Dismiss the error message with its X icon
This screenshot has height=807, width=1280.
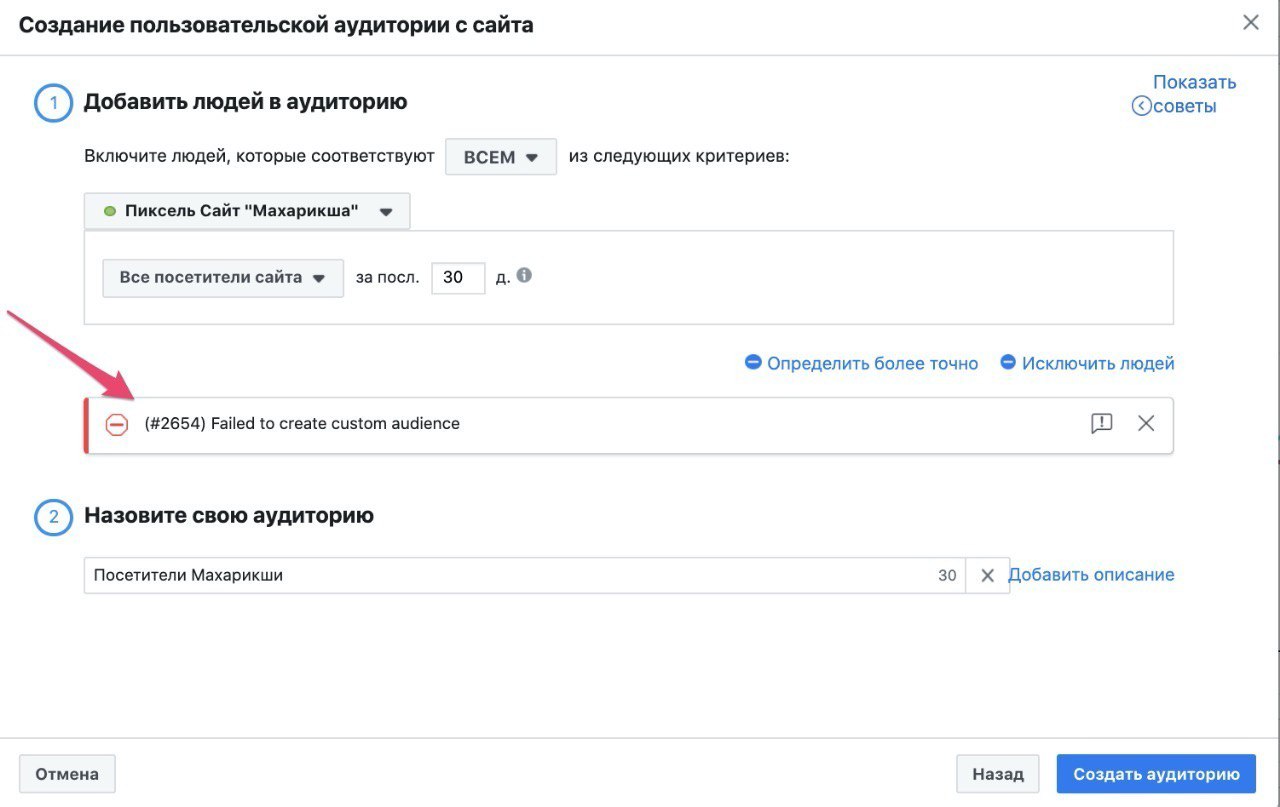(1146, 424)
